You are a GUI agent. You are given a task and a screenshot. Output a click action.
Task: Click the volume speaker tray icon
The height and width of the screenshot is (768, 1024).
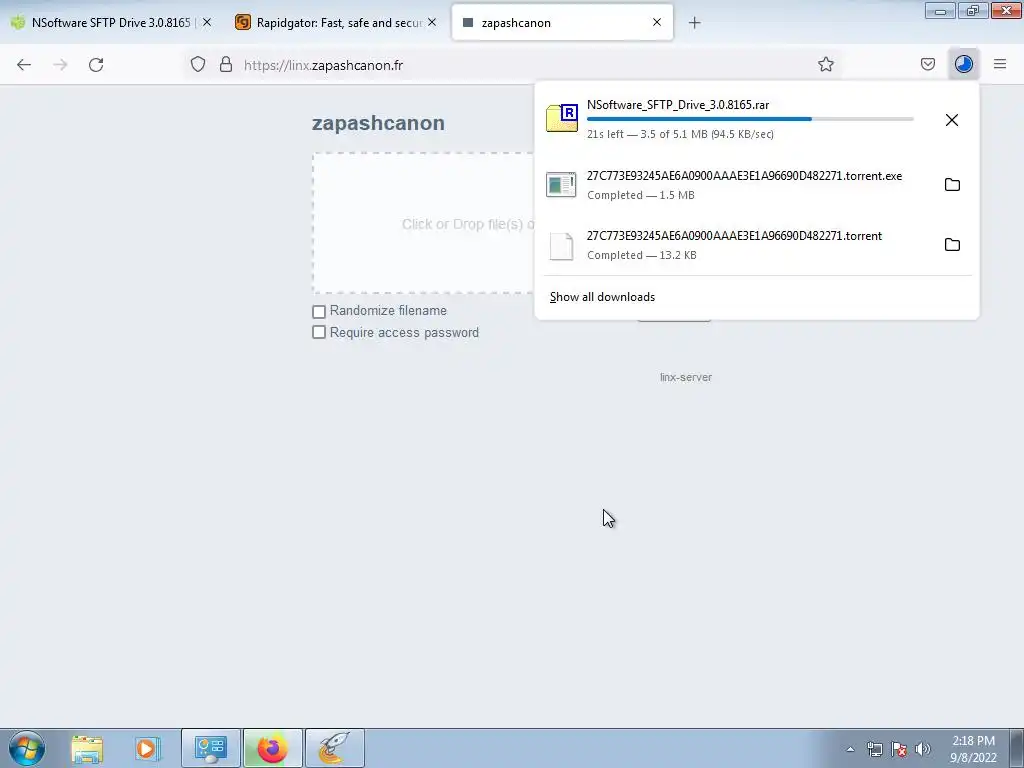click(x=923, y=749)
